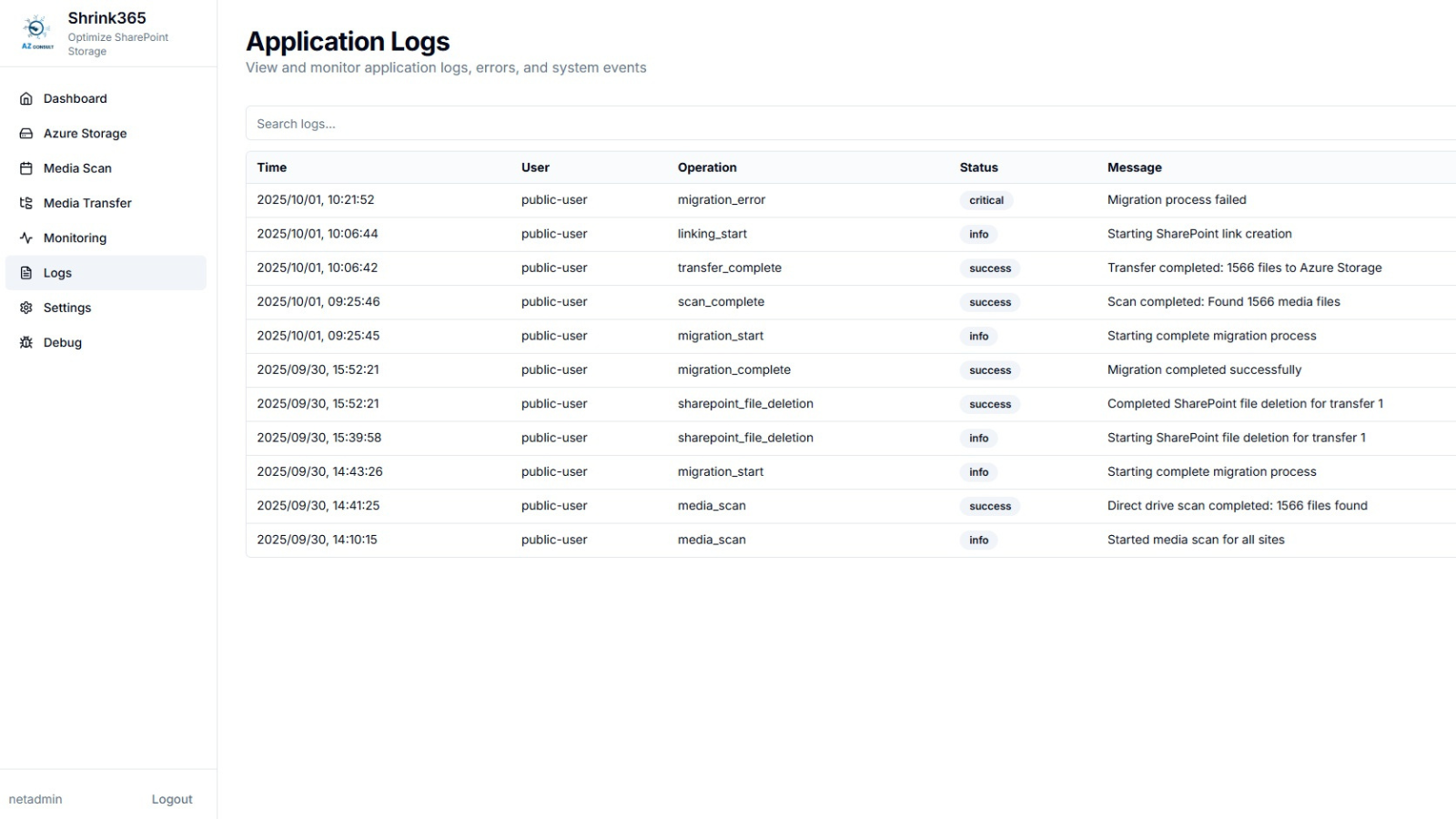The height and width of the screenshot is (819, 1456).
Task: Click 'Started media scan for all sites'
Action: pos(1196,540)
